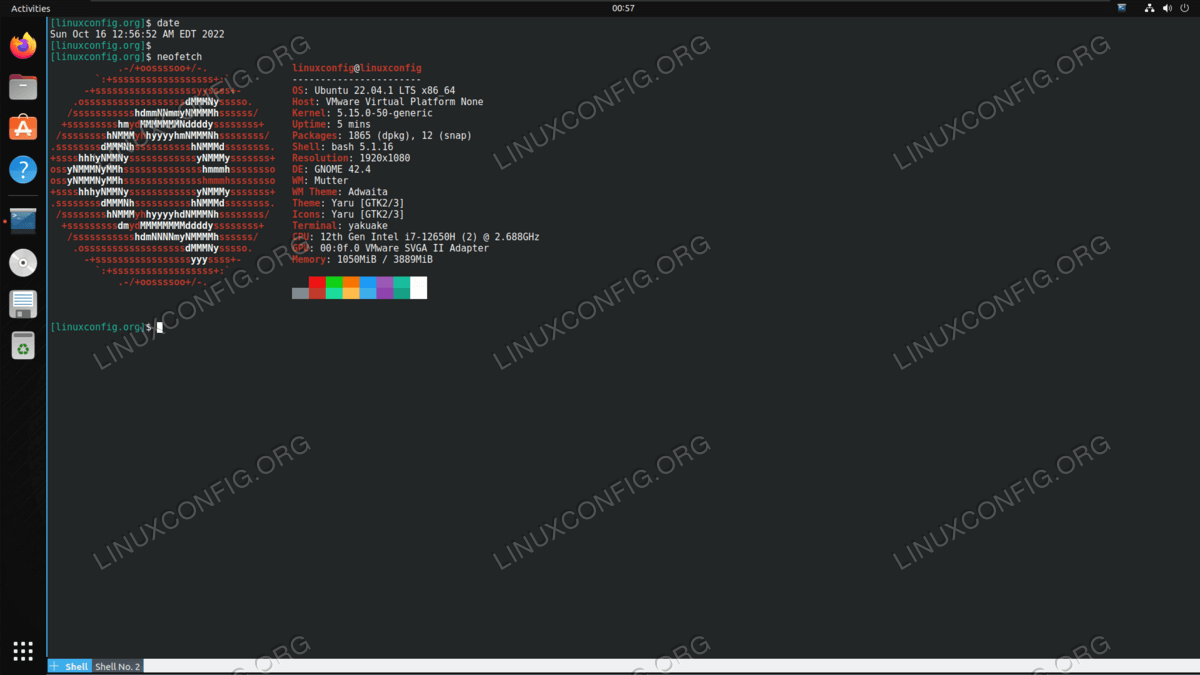Viewport: 1200px width, 675px height.
Task: Open the Files manager dock icon
Action: [x=23, y=87]
